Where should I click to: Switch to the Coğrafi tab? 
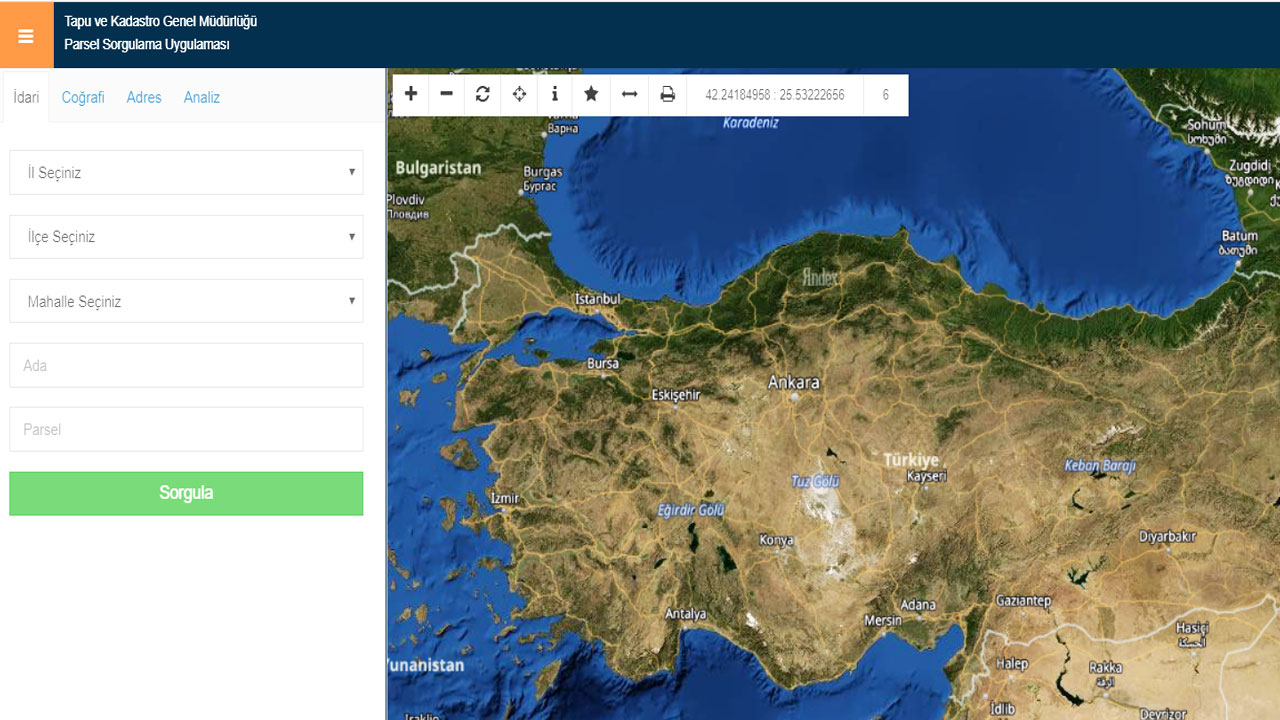click(x=83, y=97)
